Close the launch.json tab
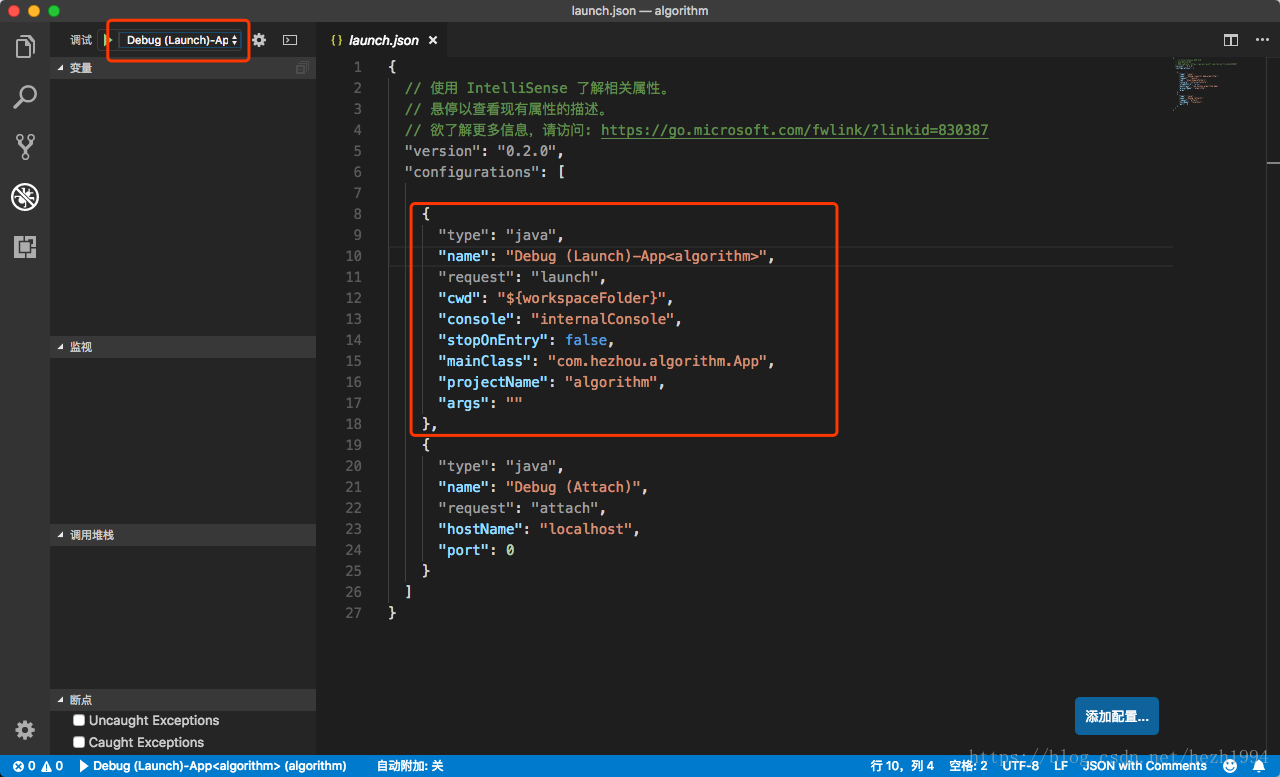The image size is (1280, 777). 433,40
